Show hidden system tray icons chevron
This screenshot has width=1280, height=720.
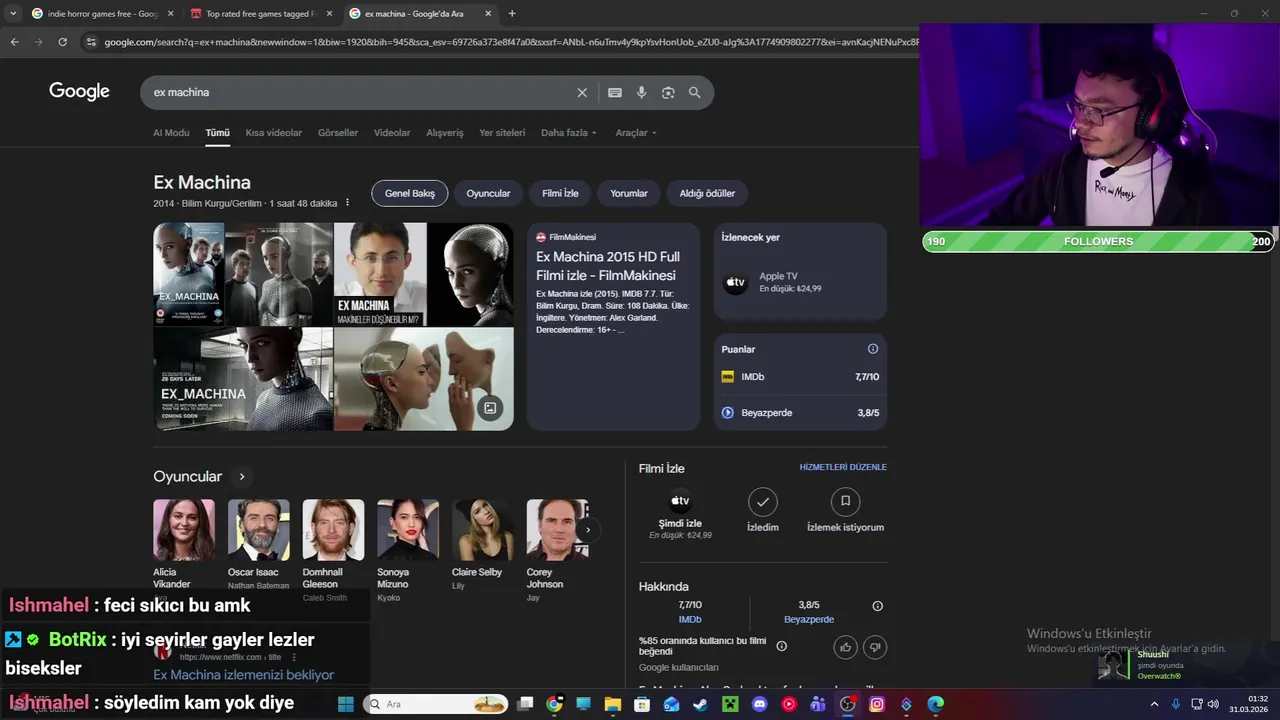1154,704
